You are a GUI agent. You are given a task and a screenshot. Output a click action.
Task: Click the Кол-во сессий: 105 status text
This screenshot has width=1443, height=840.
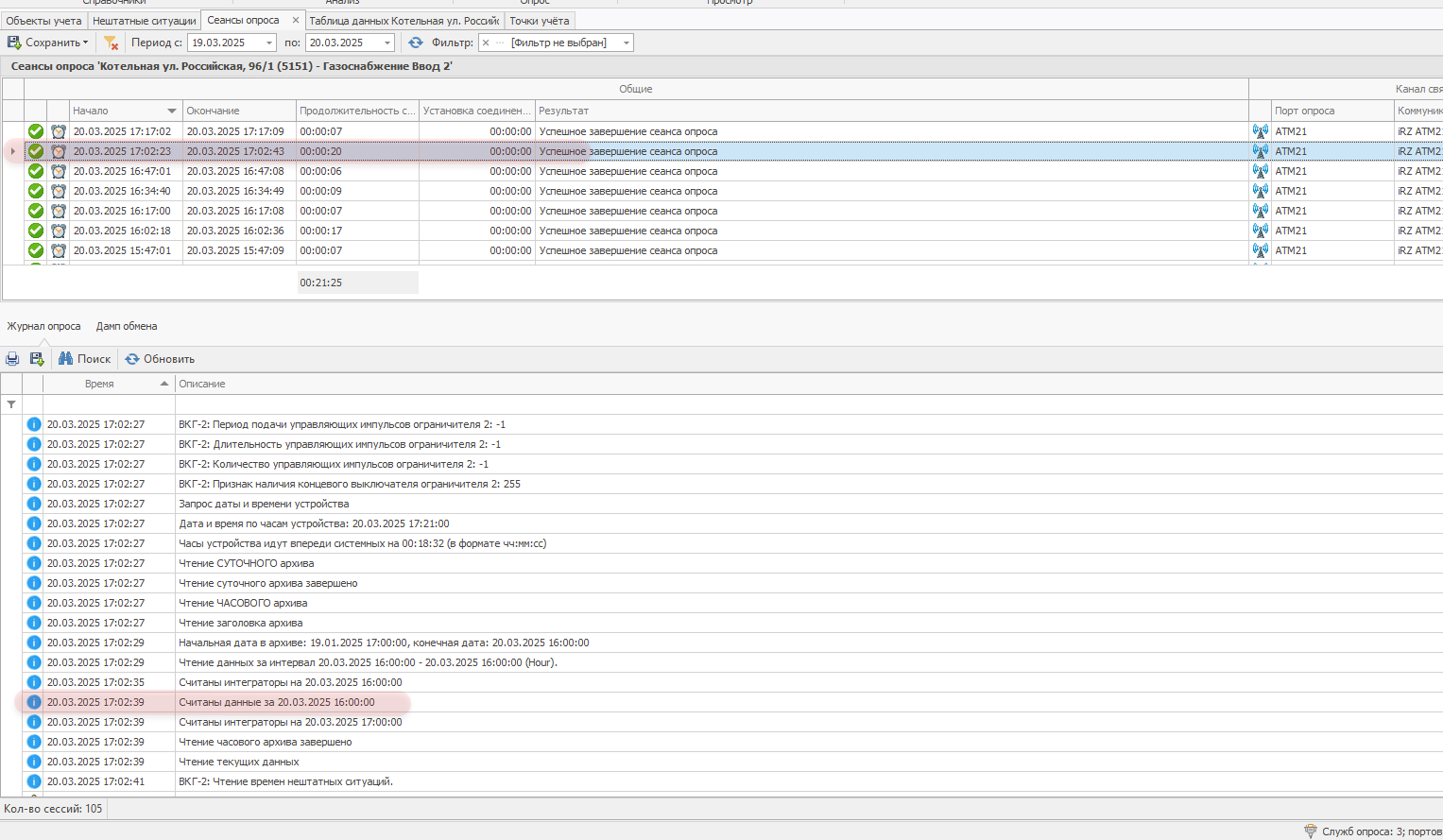point(53,809)
